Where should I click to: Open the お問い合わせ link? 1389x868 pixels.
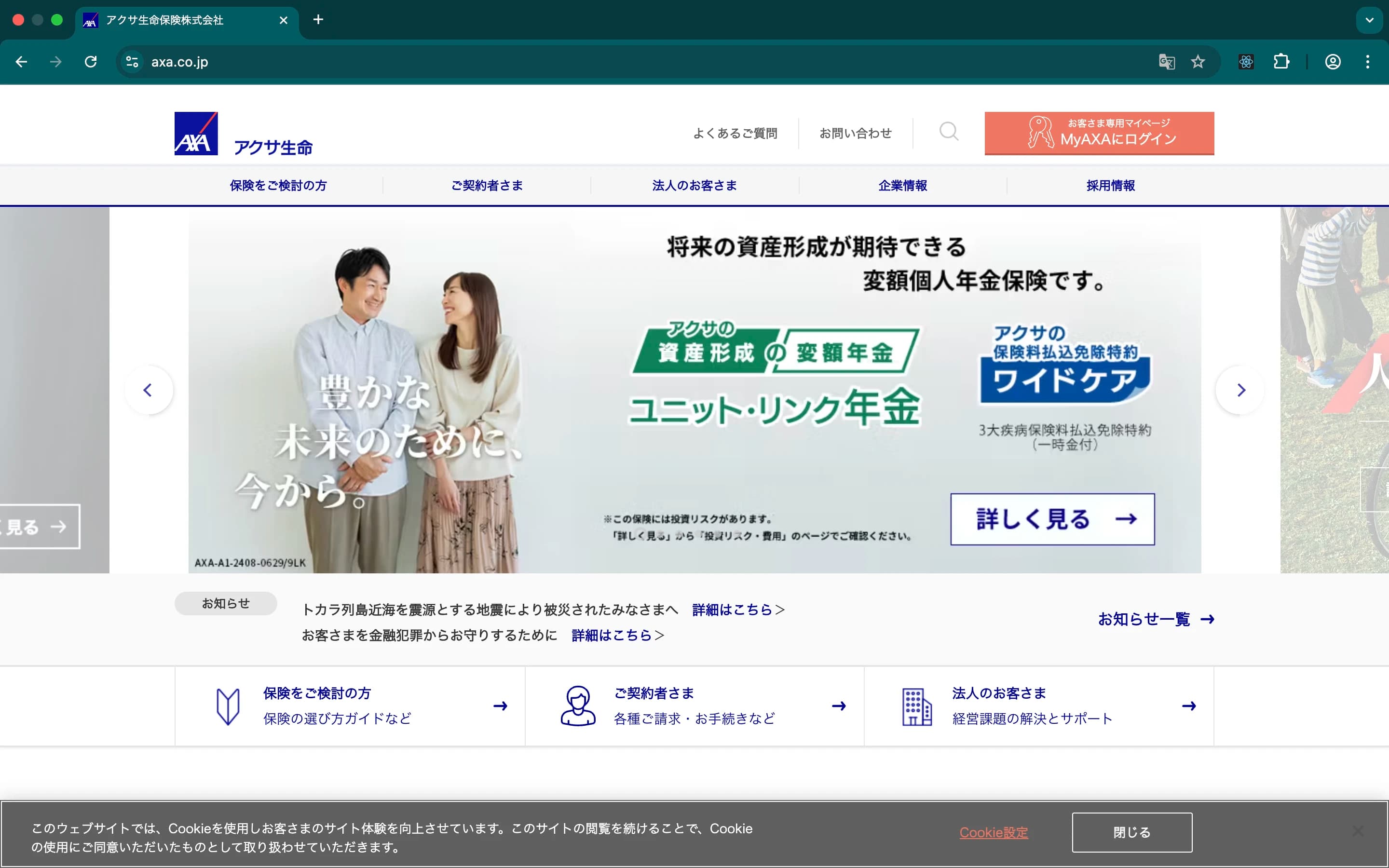click(x=855, y=133)
